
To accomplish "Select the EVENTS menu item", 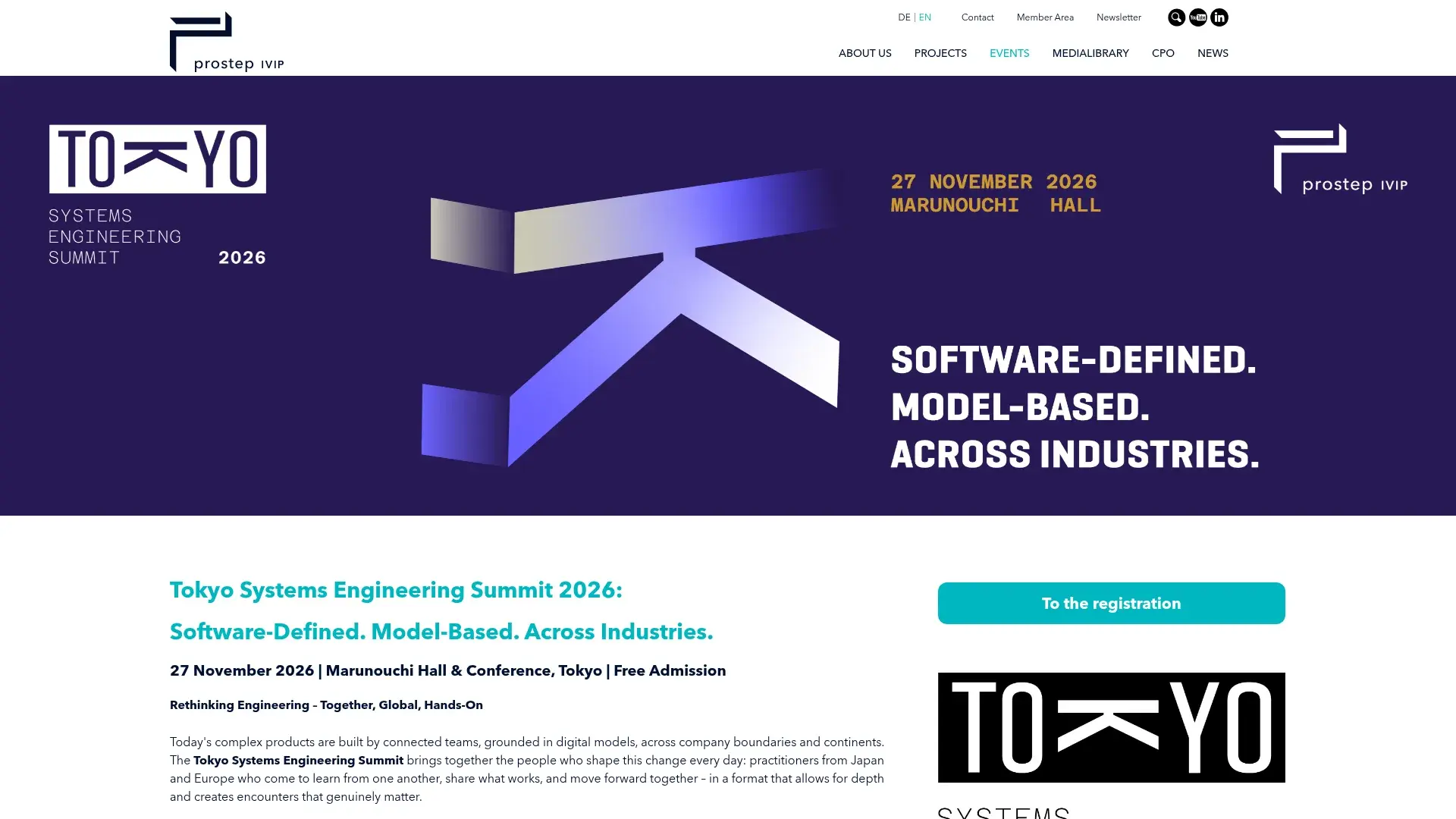I will (1009, 53).
